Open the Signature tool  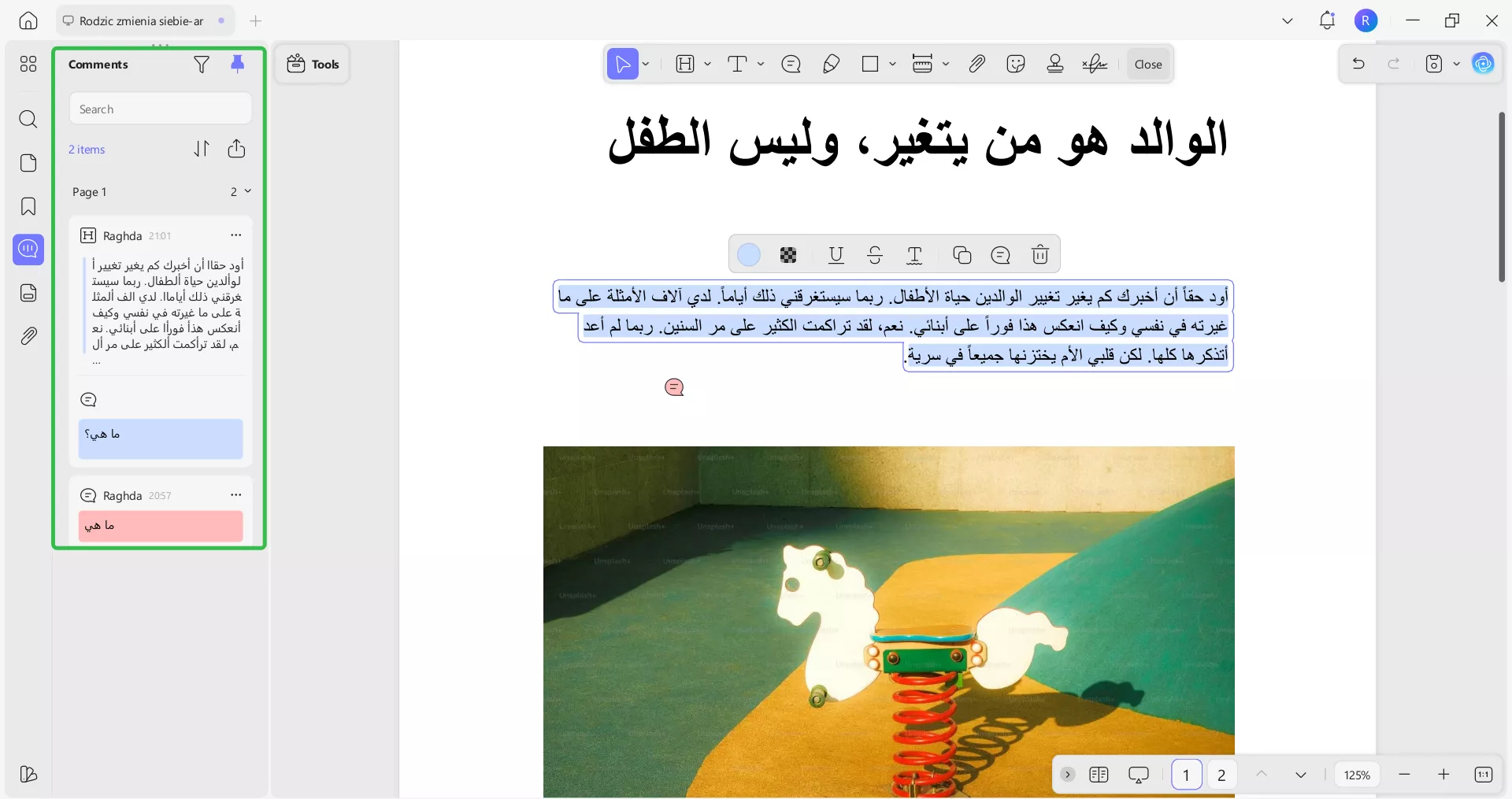click(x=1095, y=64)
